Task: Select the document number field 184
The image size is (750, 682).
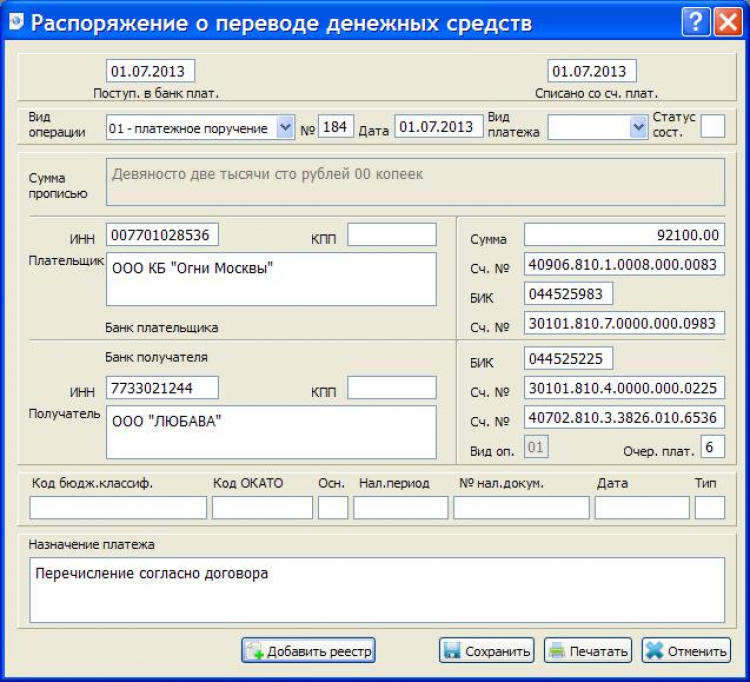Action: tap(336, 127)
